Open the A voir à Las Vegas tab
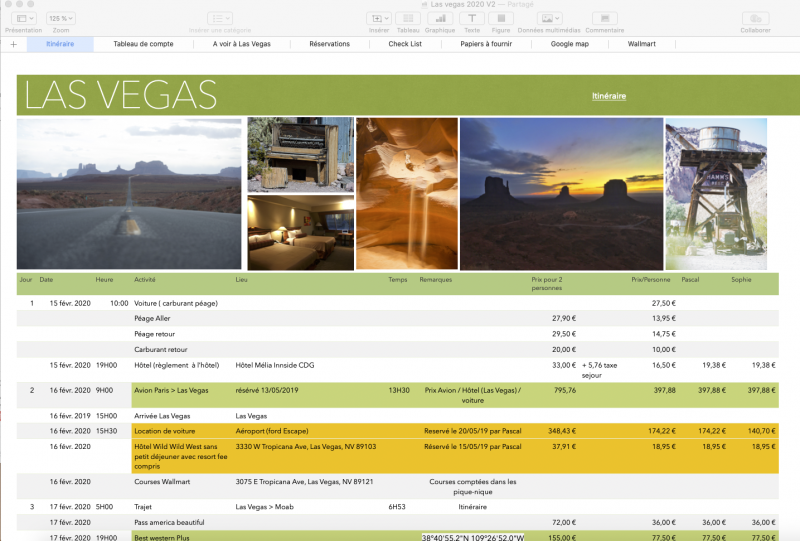This screenshot has height=541, width=800. (x=241, y=44)
